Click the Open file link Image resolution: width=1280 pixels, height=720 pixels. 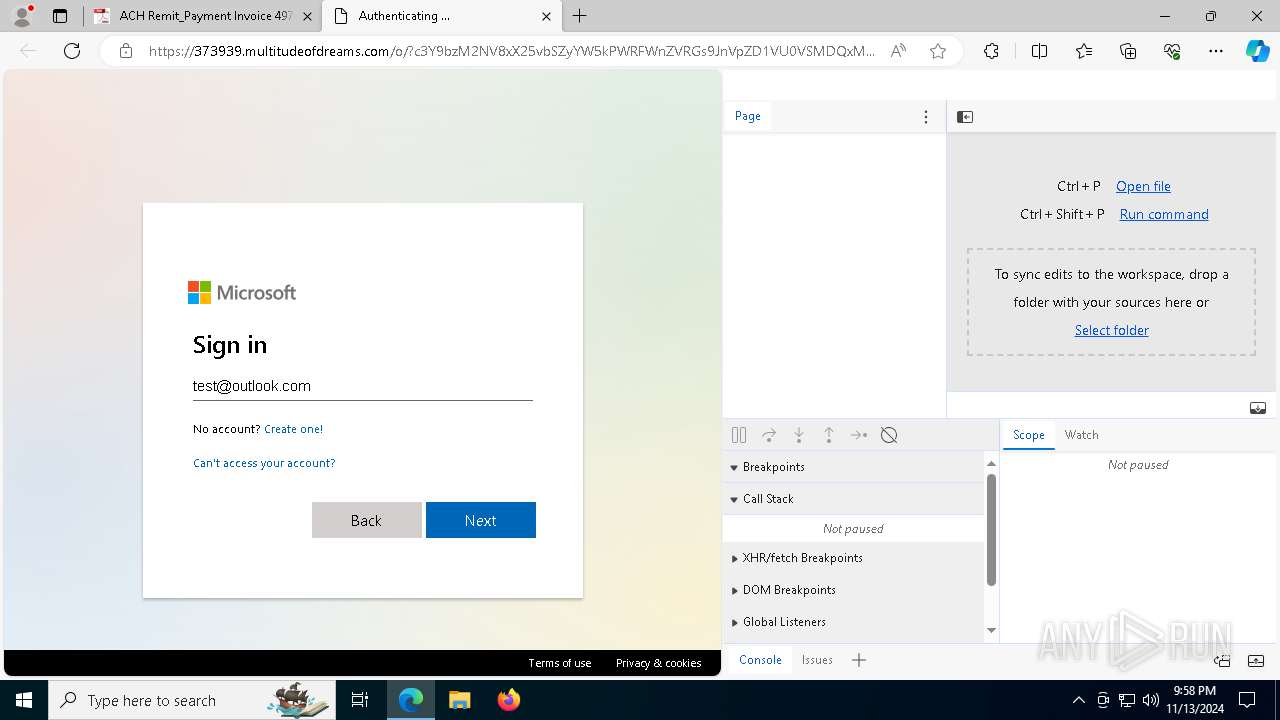point(1143,186)
